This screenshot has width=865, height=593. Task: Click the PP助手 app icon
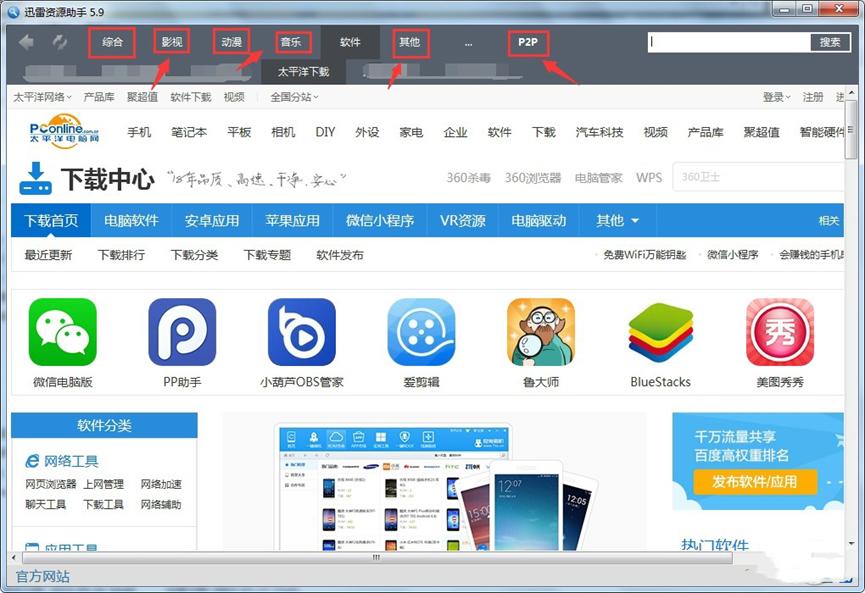[x=183, y=335]
